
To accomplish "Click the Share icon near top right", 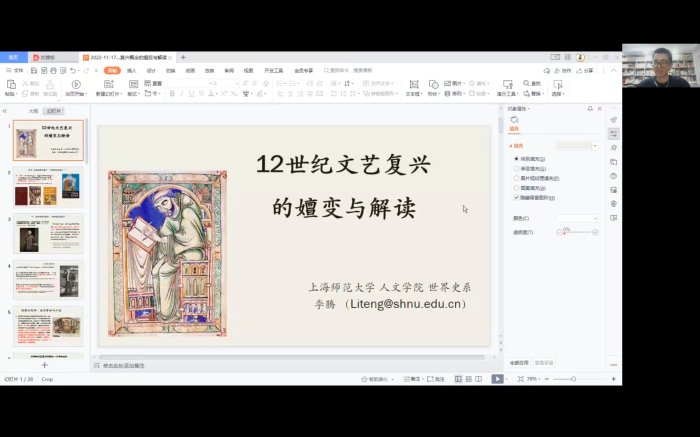I will 579,71.
